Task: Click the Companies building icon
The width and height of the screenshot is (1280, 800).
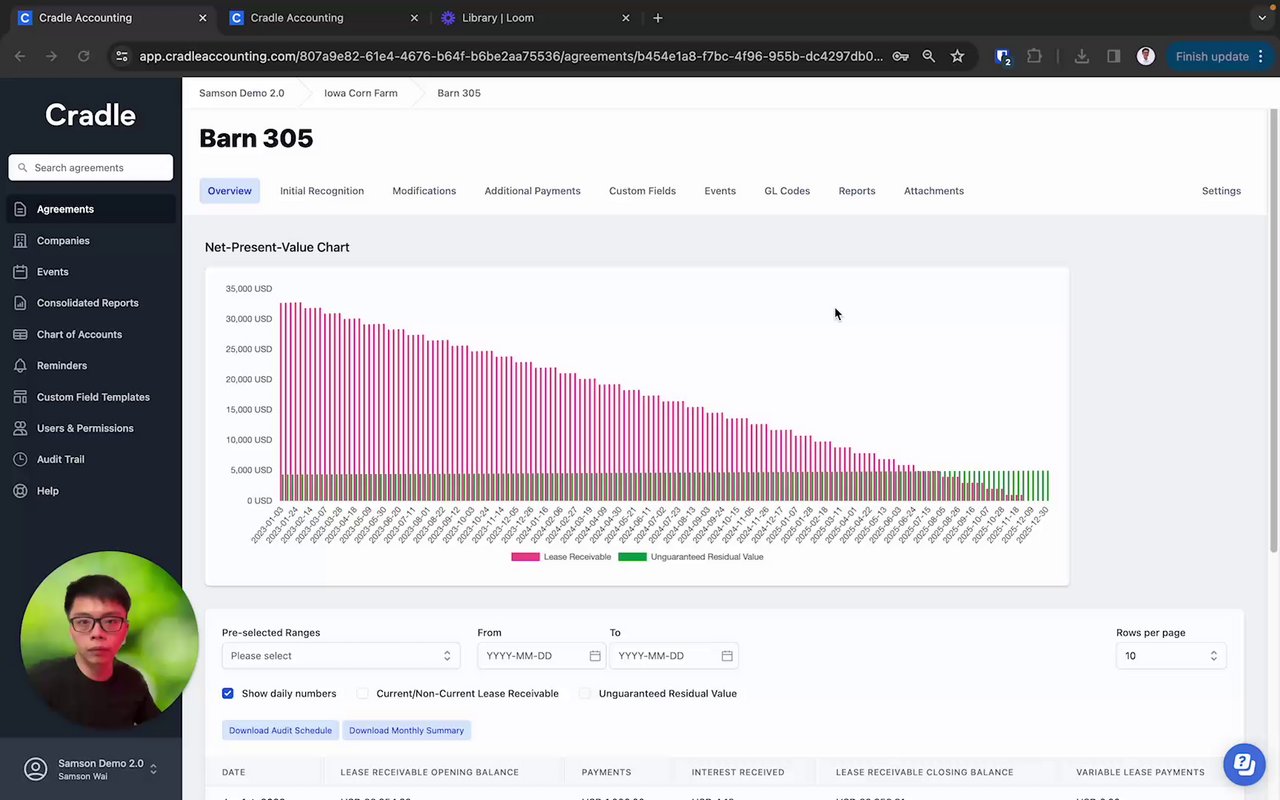Action: pyautogui.click(x=20, y=241)
